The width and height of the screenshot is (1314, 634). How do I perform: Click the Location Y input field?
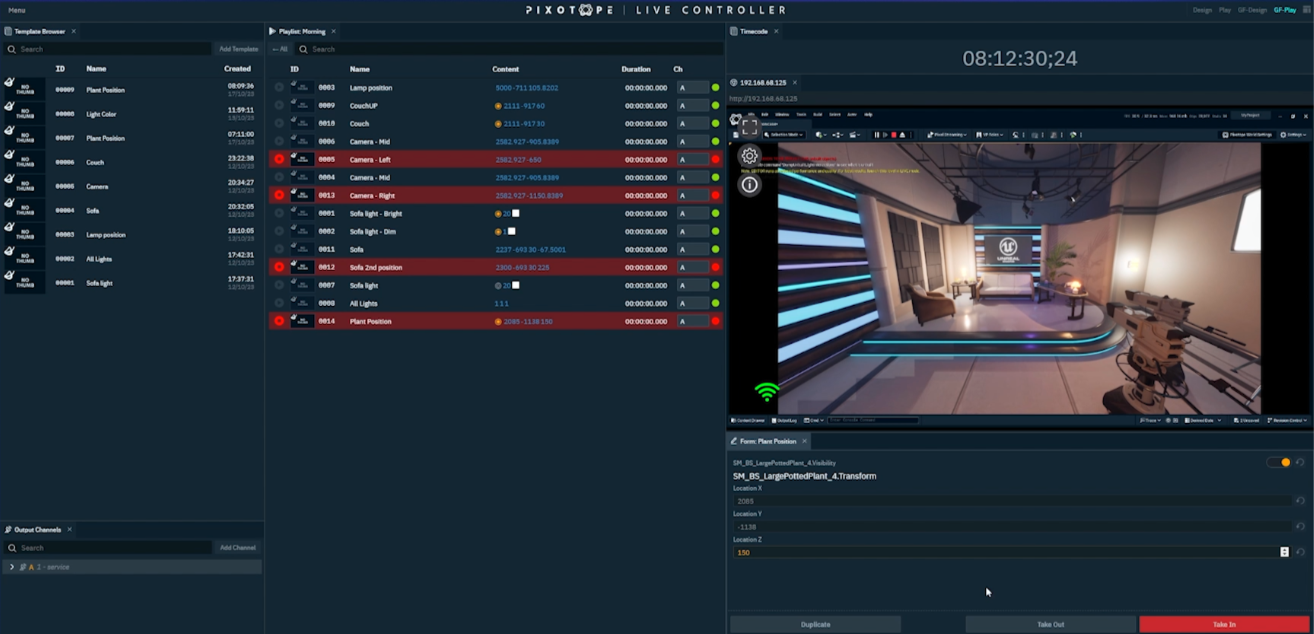pos(1011,527)
